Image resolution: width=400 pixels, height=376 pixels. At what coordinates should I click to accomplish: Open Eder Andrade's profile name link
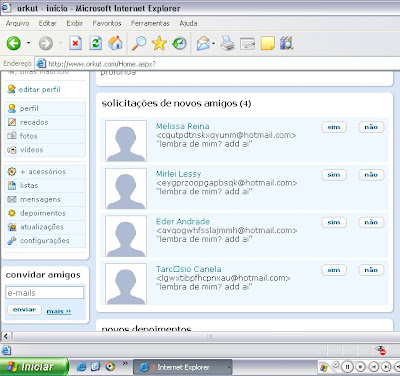[x=183, y=222]
